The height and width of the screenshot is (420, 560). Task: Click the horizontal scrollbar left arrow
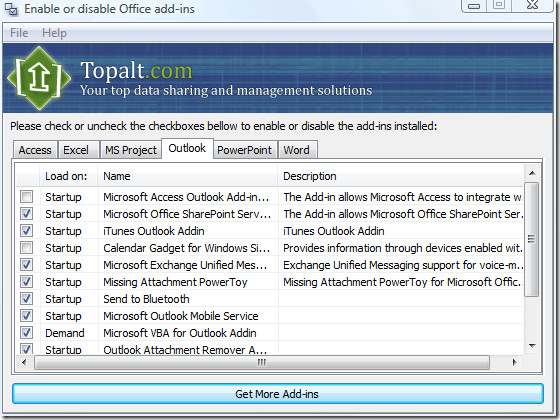[x=24, y=362]
